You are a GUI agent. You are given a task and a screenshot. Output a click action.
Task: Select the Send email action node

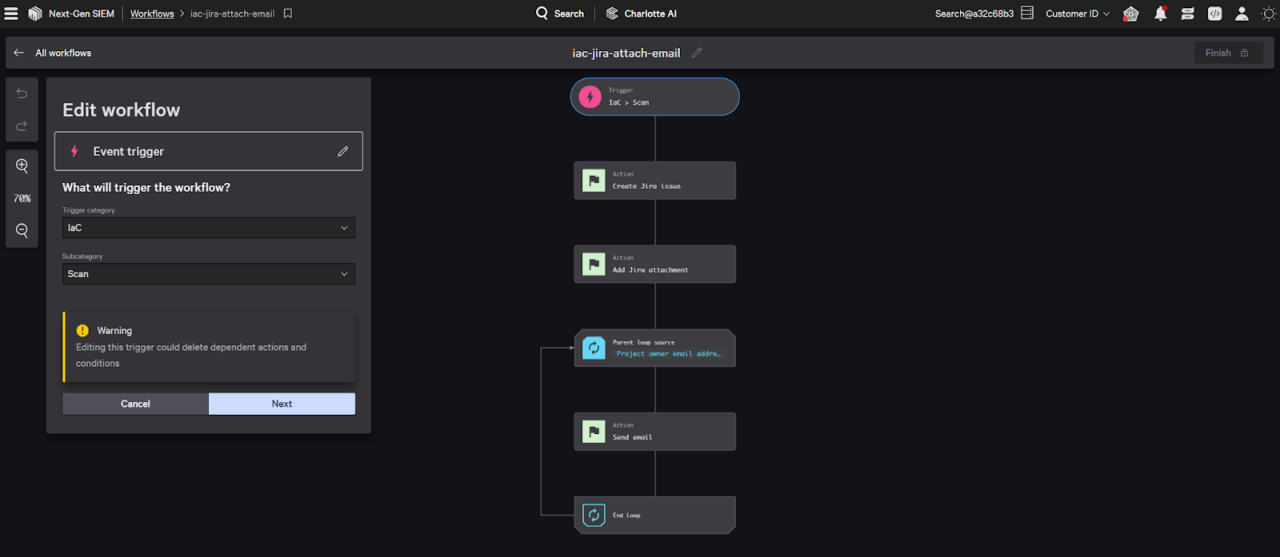pyautogui.click(x=655, y=432)
